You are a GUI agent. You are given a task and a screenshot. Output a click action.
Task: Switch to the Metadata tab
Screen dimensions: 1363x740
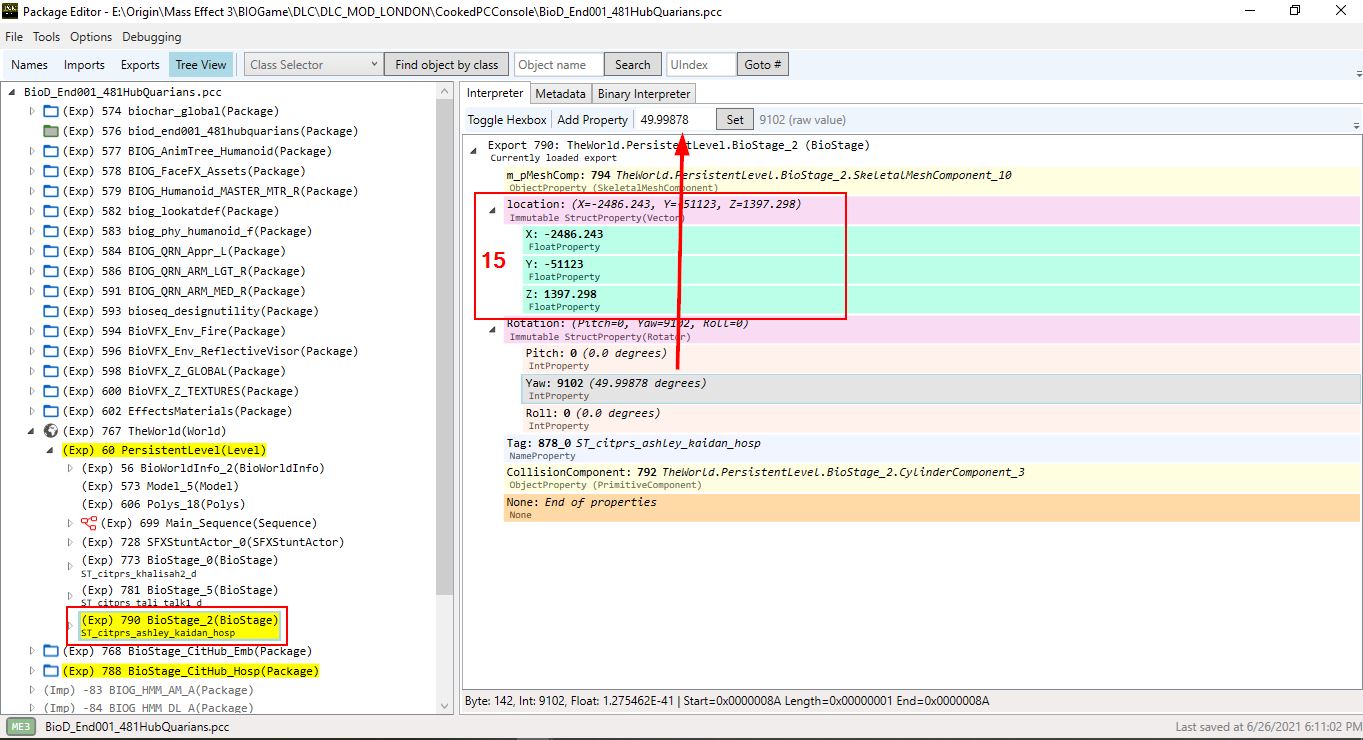[x=560, y=93]
